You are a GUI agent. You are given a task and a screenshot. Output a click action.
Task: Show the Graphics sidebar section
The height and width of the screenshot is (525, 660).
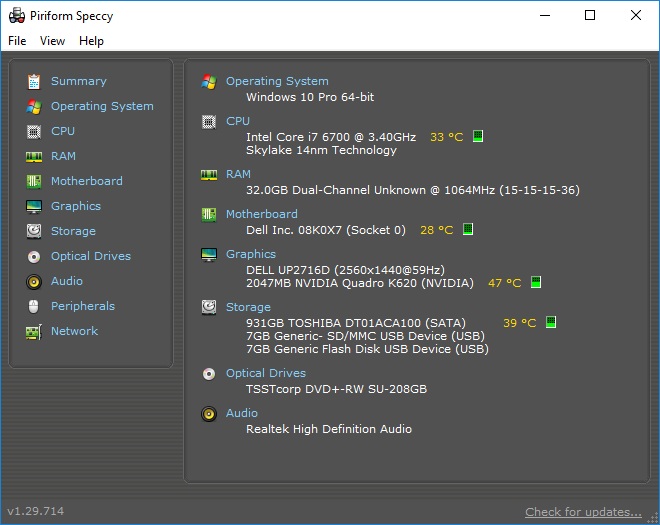point(76,206)
